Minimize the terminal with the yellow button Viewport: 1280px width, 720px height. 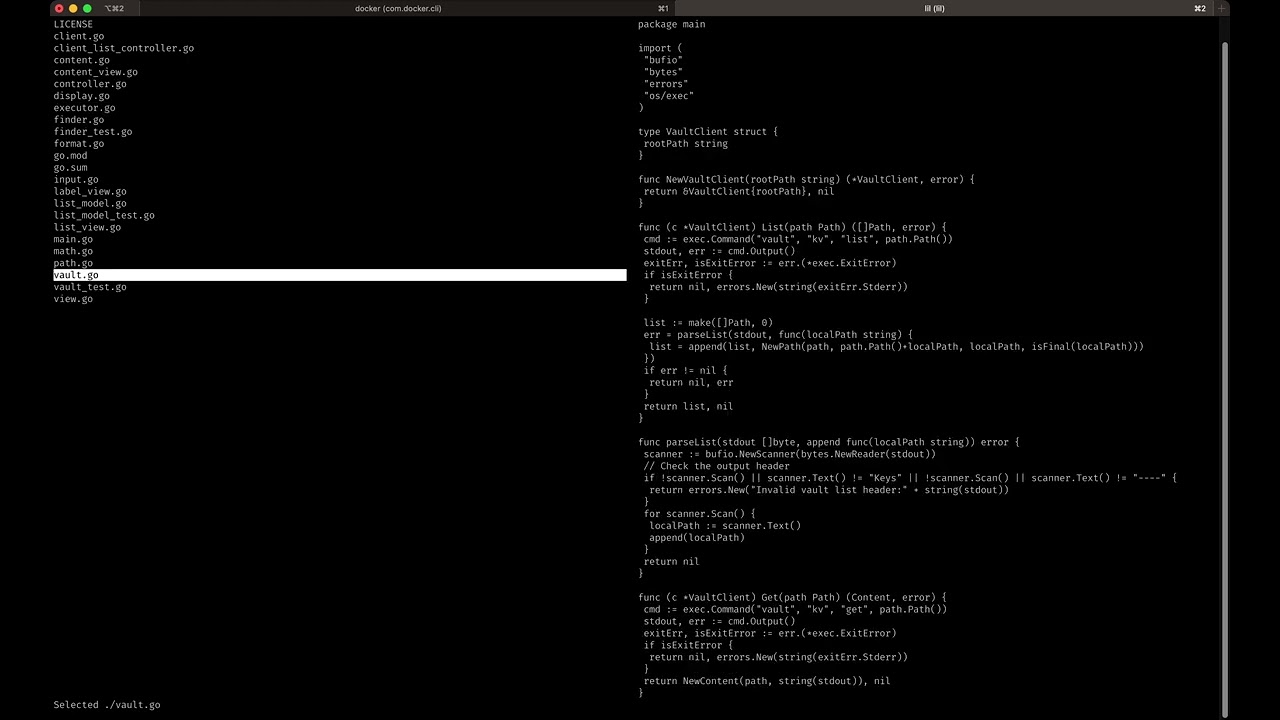tap(73, 8)
